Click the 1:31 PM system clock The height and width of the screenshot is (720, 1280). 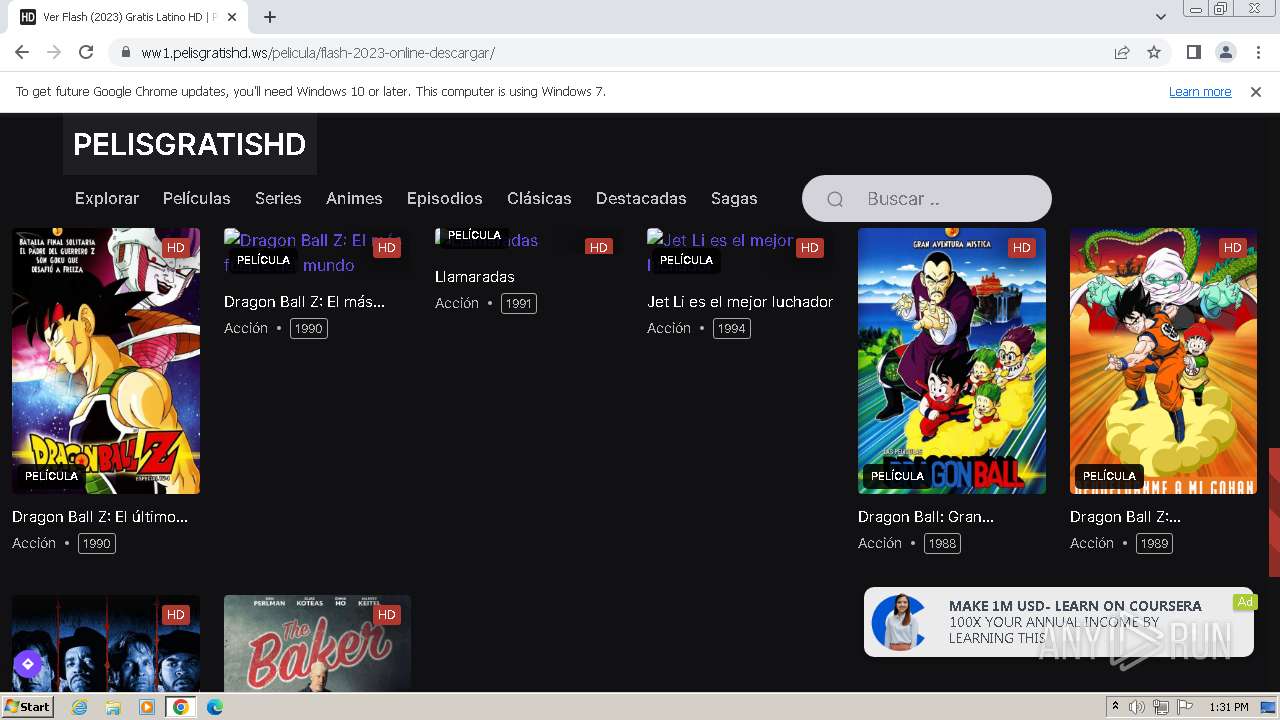tap(1229, 707)
